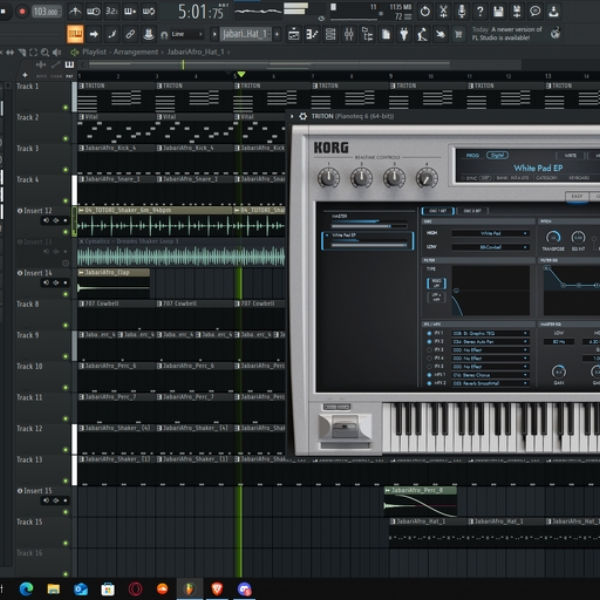Toggle the loop recording icon

point(149,11)
